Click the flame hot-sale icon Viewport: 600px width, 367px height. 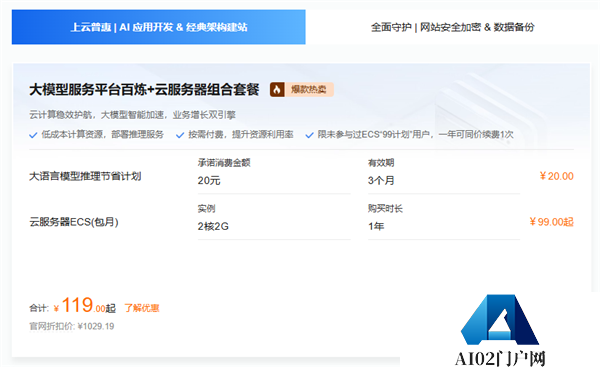pyautogui.click(x=277, y=90)
